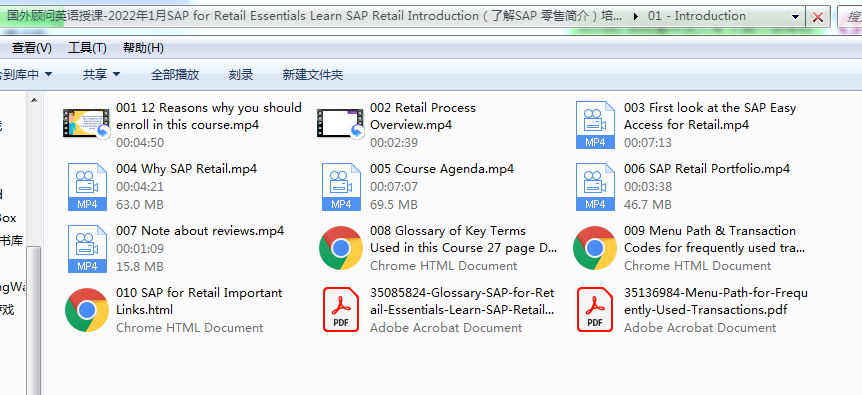Select file name 001 12 Reasons why you should enroll
This screenshot has height=395, width=862.
209,116
